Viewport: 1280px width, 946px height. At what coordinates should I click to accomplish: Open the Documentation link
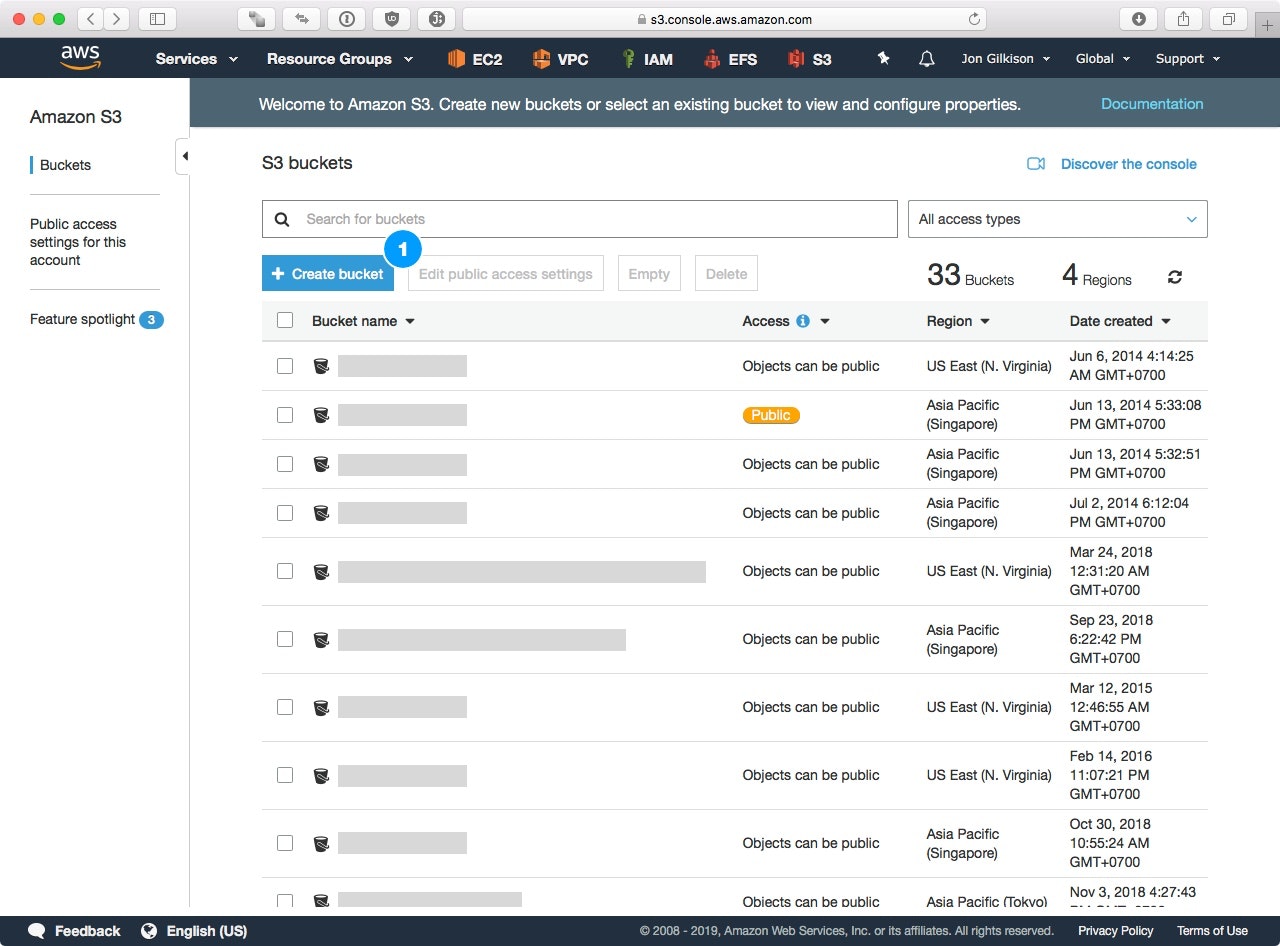(x=1152, y=104)
